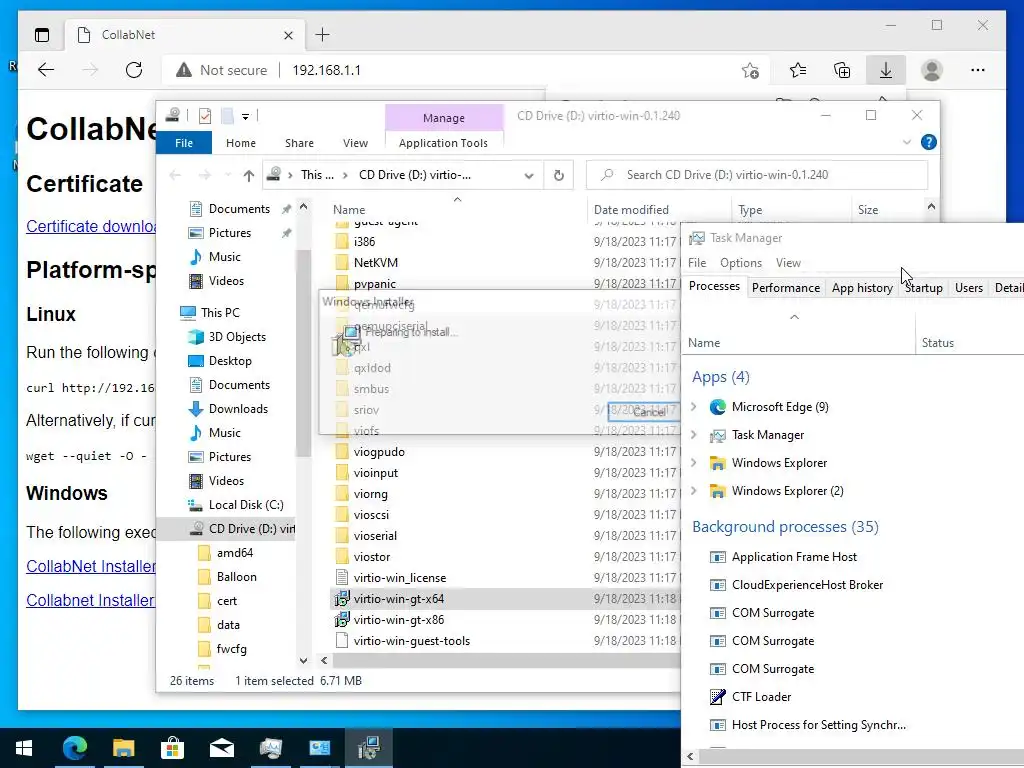Viewport: 1024px width, 768px height.
Task: Add this page to favorites
Action: [x=750, y=70]
